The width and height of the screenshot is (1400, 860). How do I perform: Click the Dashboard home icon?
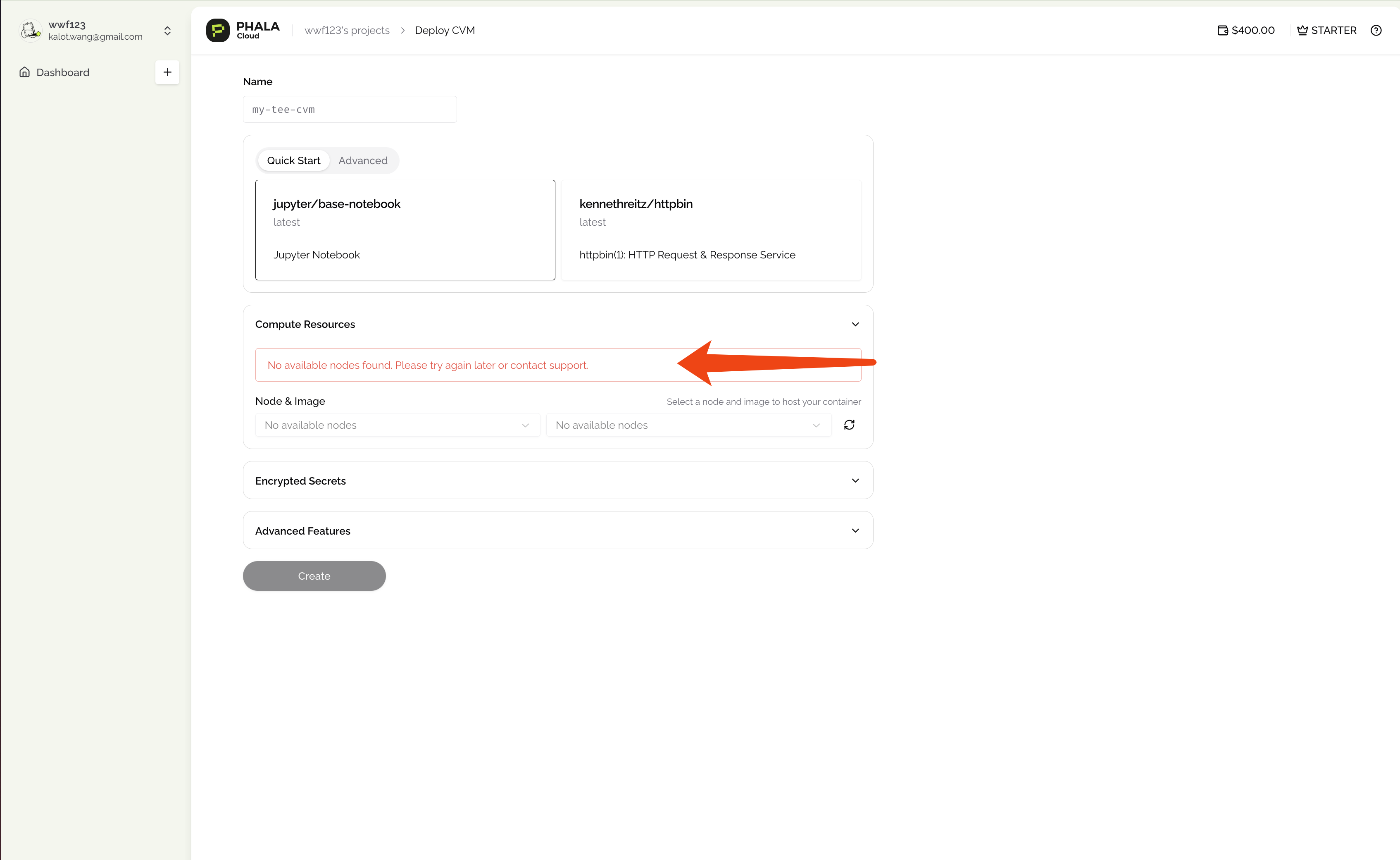click(24, 72)
